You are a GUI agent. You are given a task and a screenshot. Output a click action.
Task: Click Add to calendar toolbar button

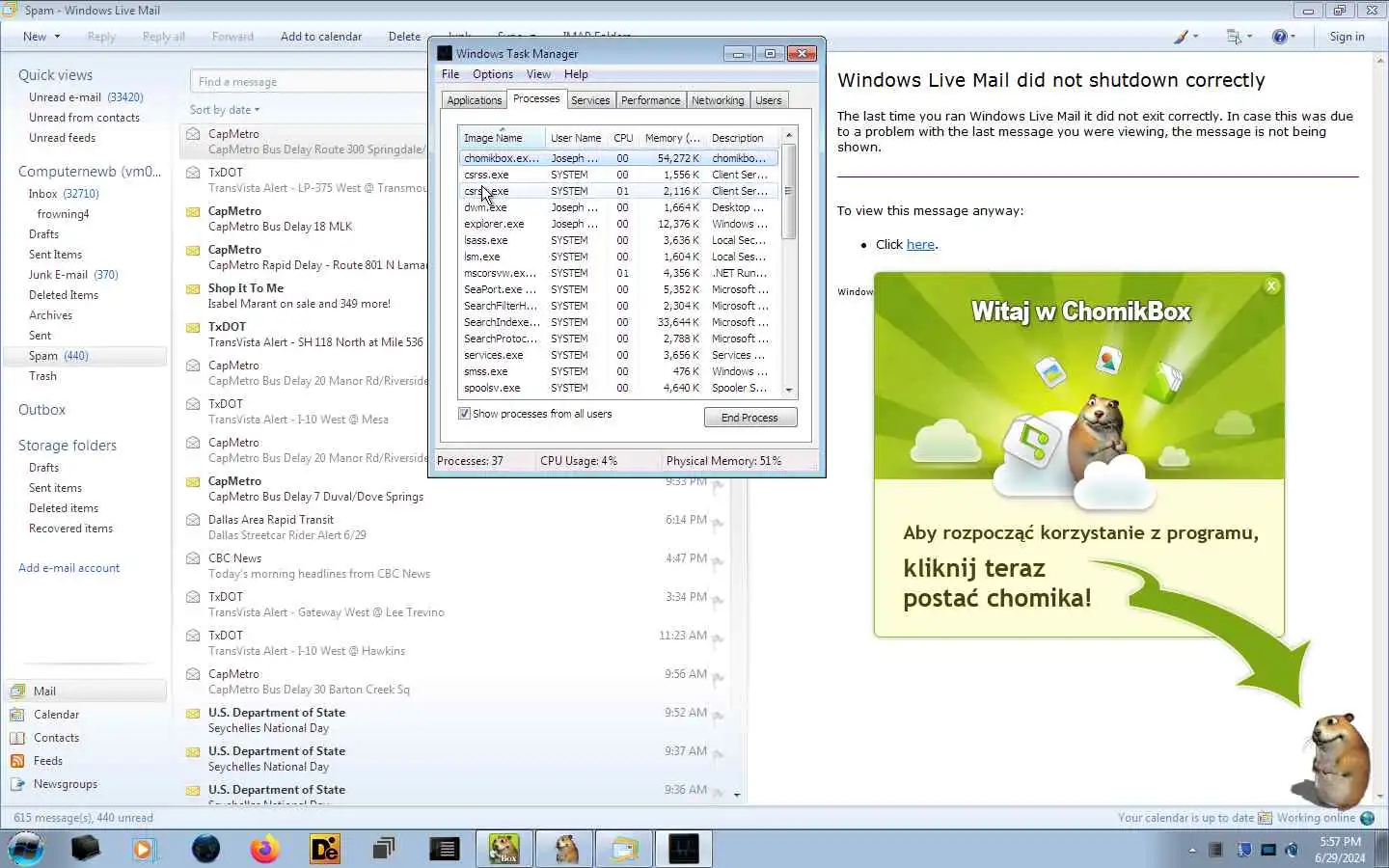click(321, 37)
